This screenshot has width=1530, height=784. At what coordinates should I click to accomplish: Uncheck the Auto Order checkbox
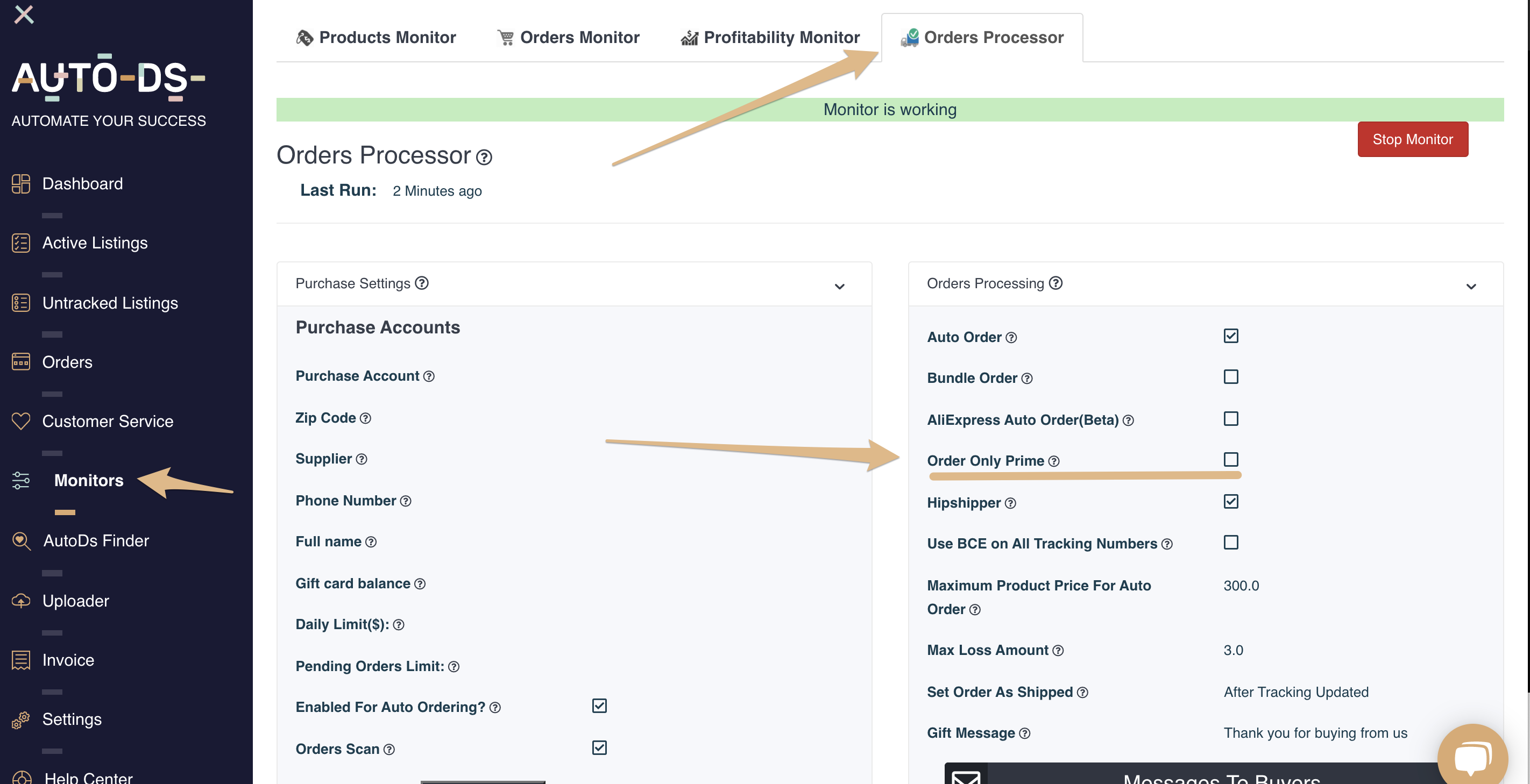click(1231, 336)
